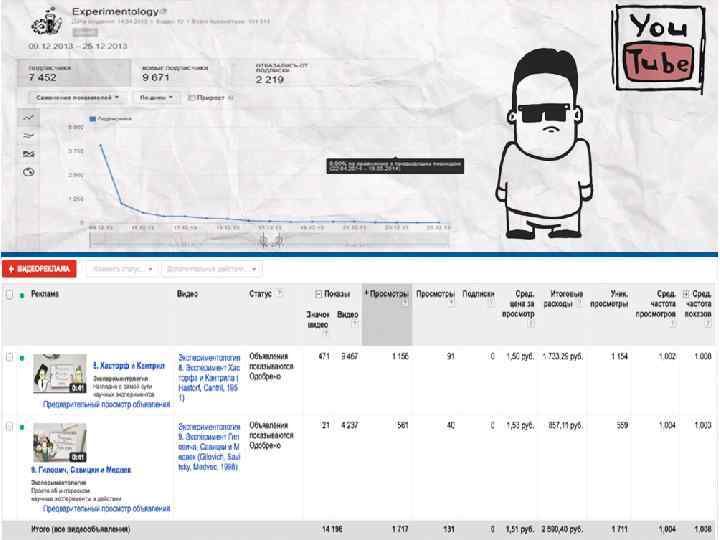720x540 pixels.
Task: Expand the Сред. частота показов column group
Action: [686, 293]
